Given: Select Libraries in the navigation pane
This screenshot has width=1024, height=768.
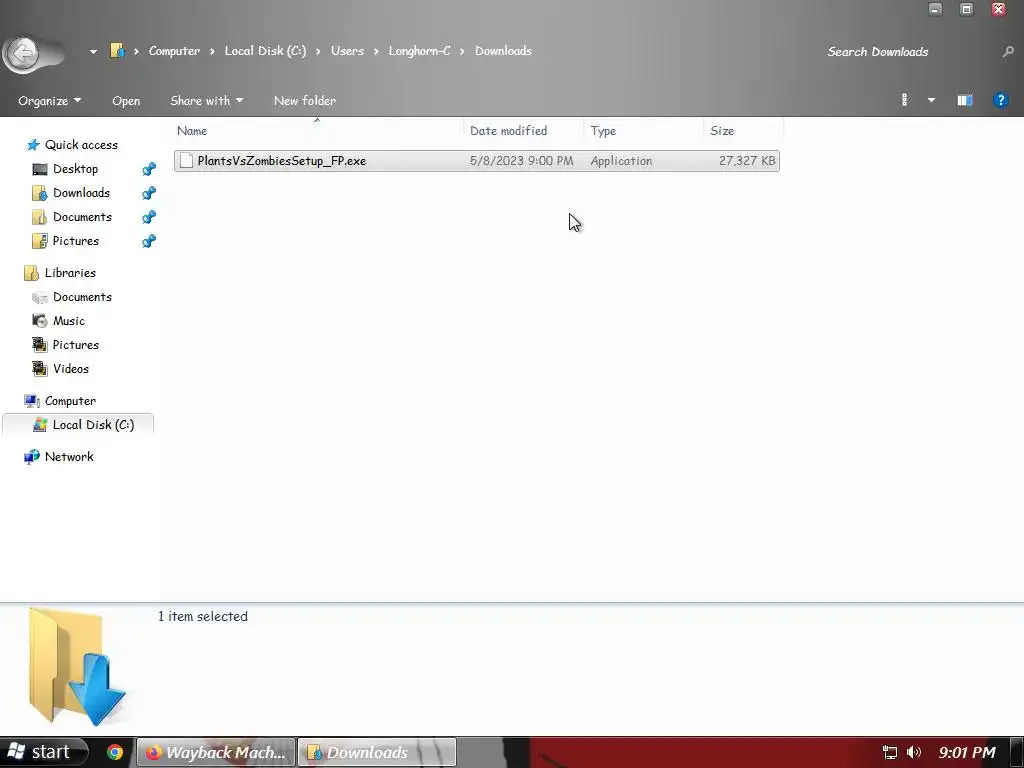Looking at the screenshot, I should [x=70, y=273].
